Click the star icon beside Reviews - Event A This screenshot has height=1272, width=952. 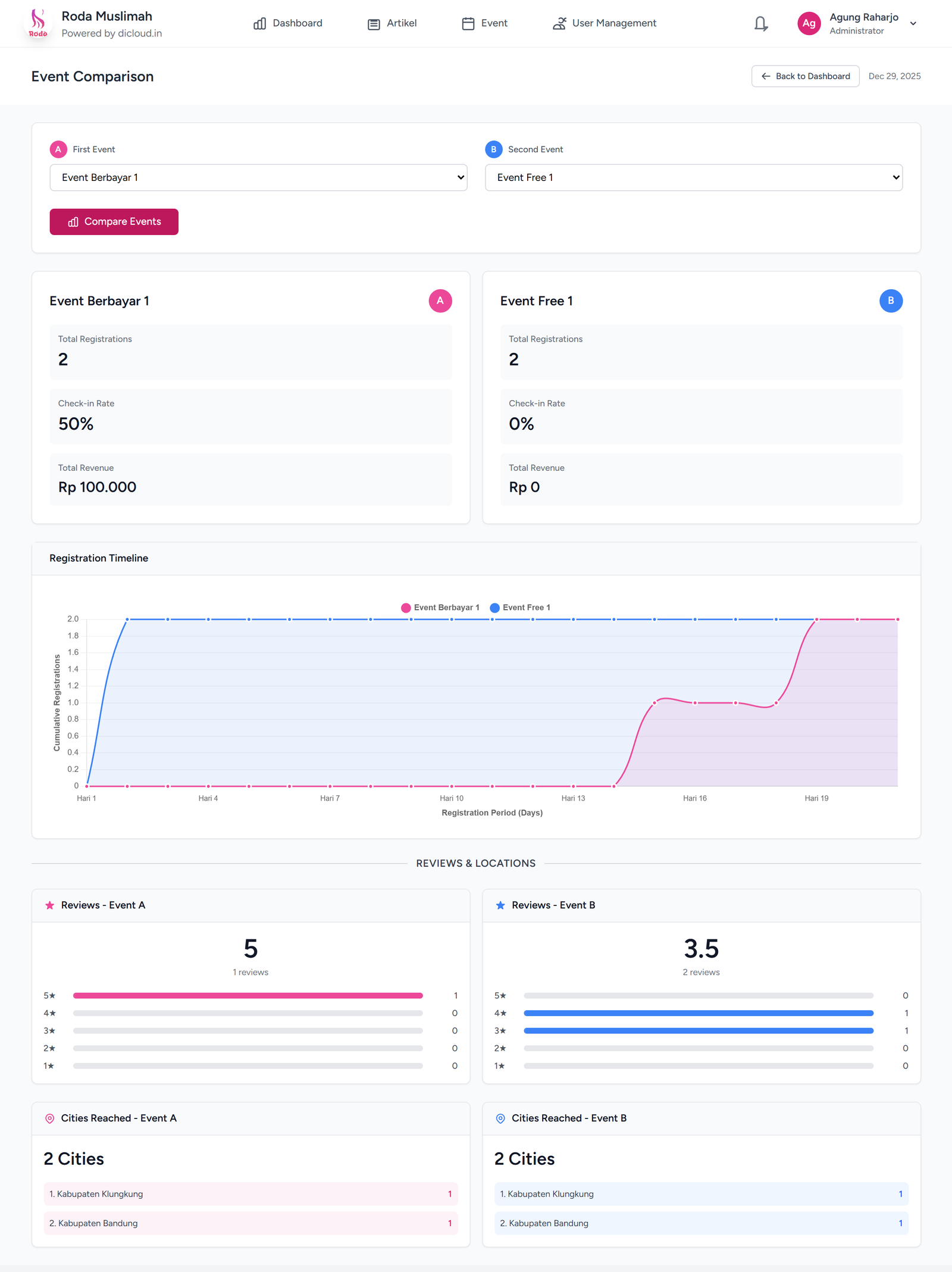pos(49,905)
